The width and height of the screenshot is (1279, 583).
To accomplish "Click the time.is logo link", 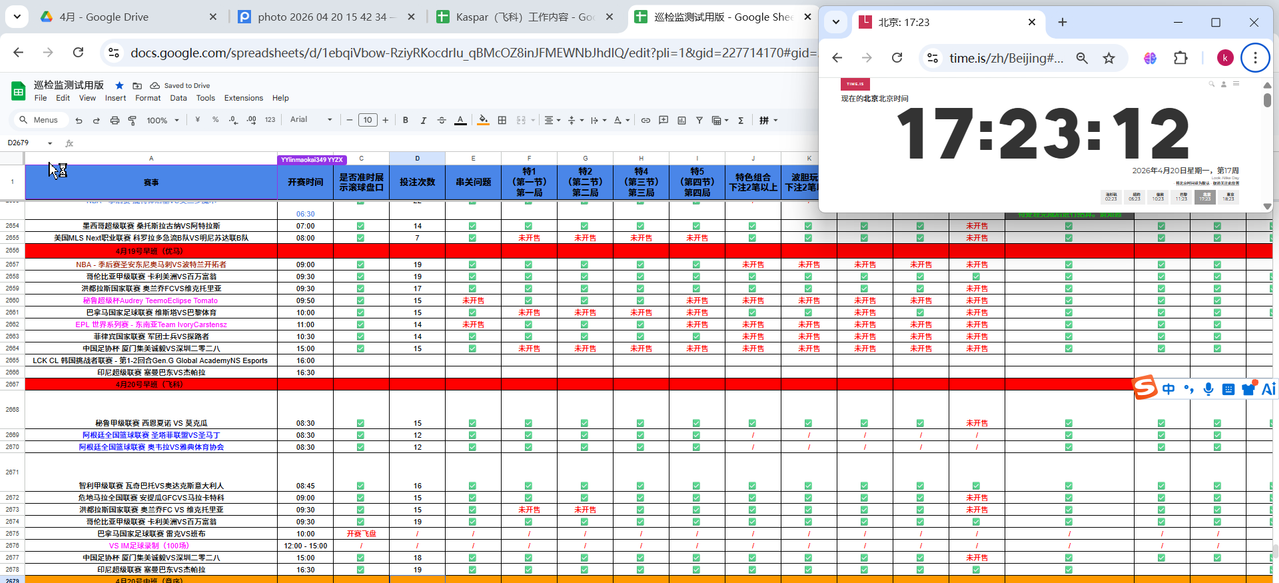I will click(x=855, y=85).
